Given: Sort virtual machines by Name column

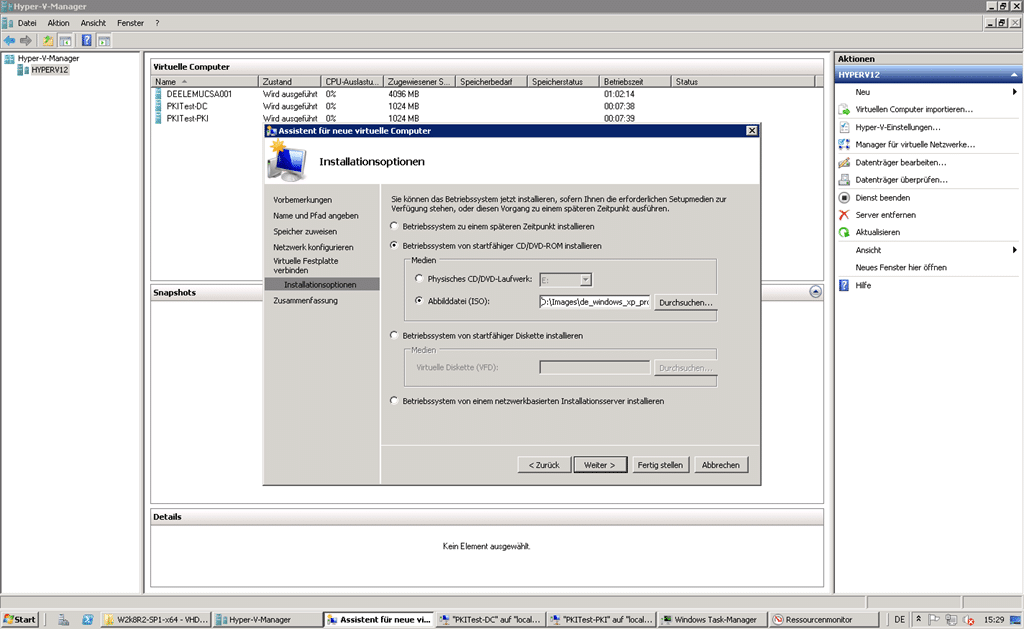Looking at the screenshot, I should pyautogui.click(x=205, y=82).
